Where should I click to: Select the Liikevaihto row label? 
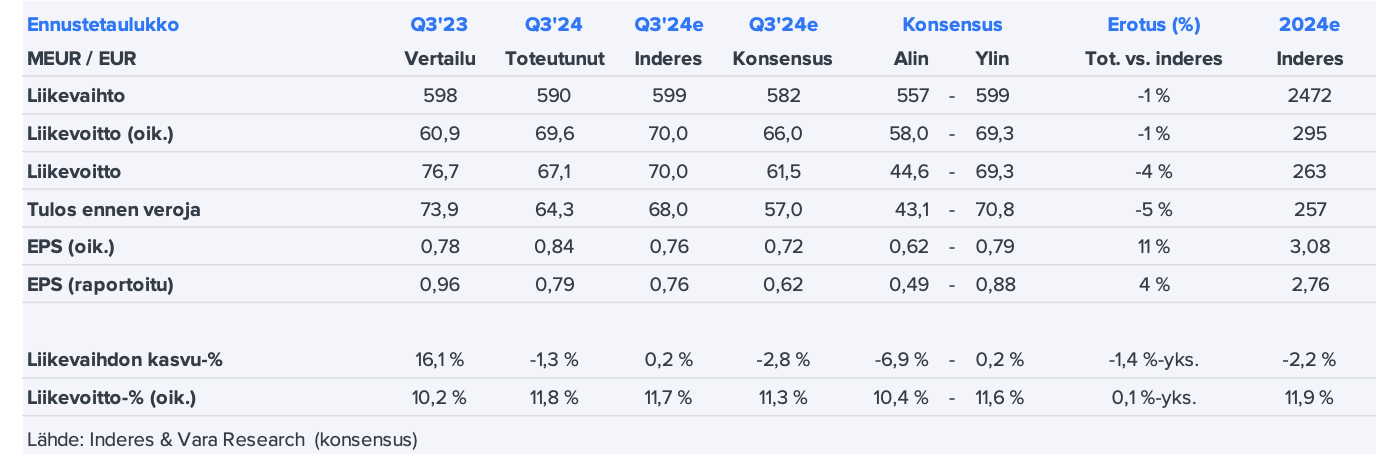(x=75, y=96)
